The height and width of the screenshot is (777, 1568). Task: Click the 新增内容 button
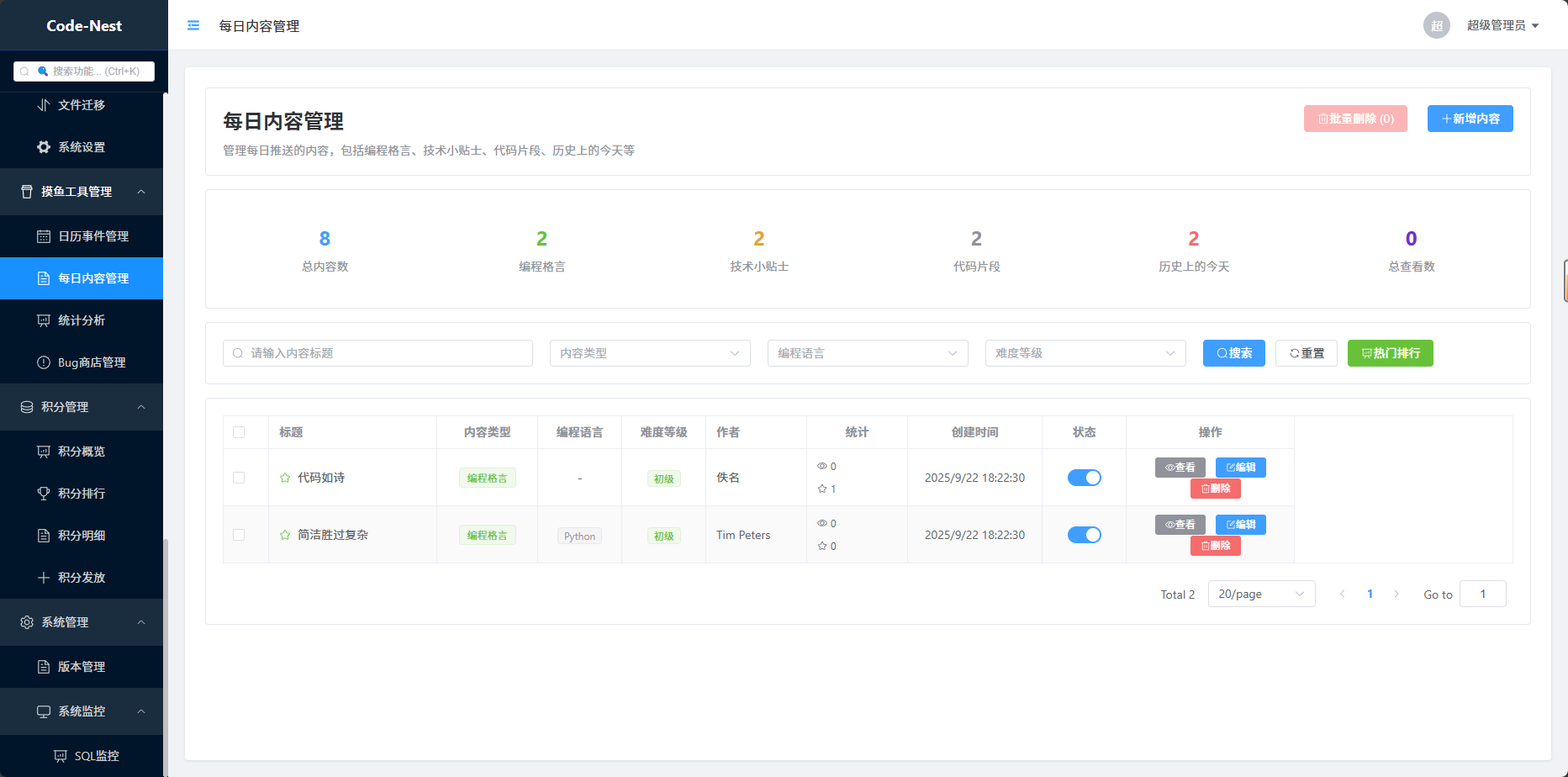point(1470,119)
